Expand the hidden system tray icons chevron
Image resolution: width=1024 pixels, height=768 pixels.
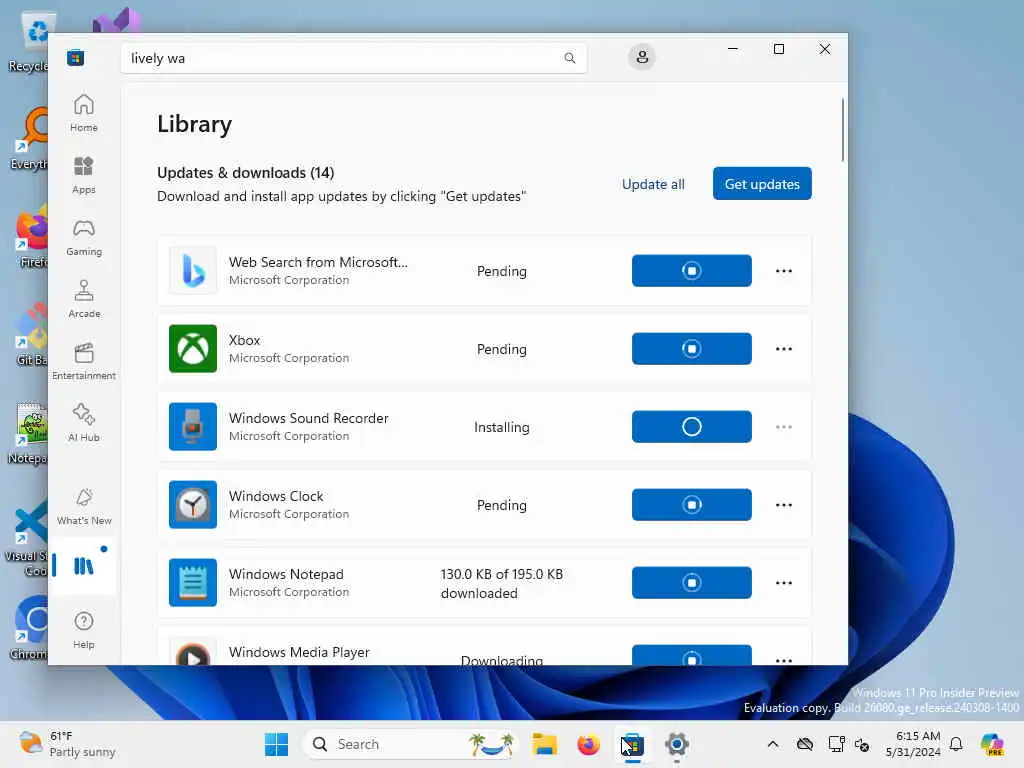point(773,744)
